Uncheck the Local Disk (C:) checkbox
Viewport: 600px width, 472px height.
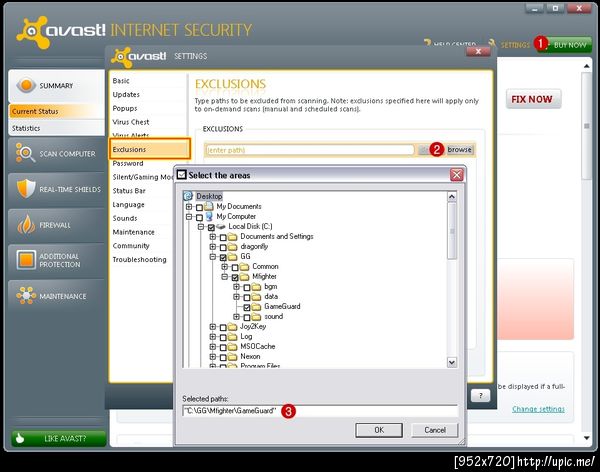point(211,227)
